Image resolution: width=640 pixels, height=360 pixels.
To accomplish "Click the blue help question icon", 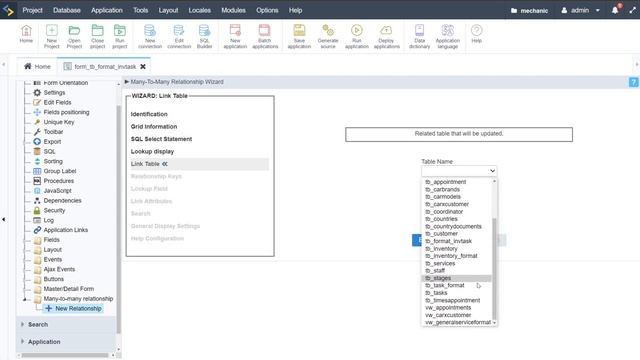I will (x=633, y=82).
